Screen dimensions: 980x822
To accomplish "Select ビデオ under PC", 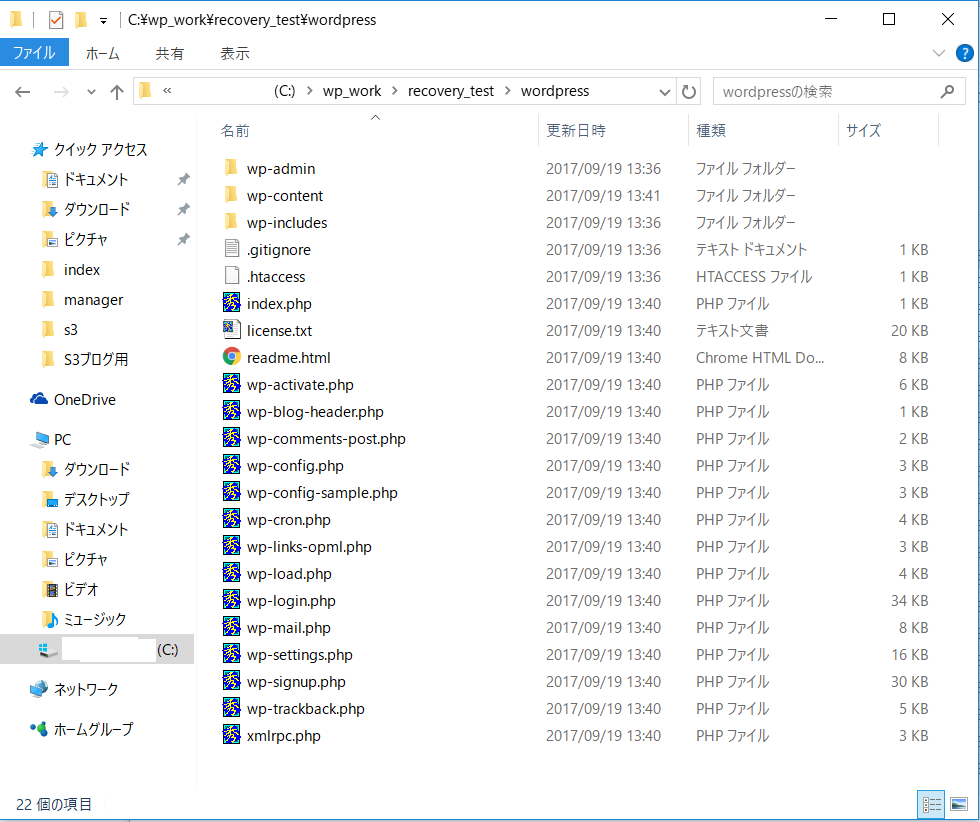I will point(81,589).
